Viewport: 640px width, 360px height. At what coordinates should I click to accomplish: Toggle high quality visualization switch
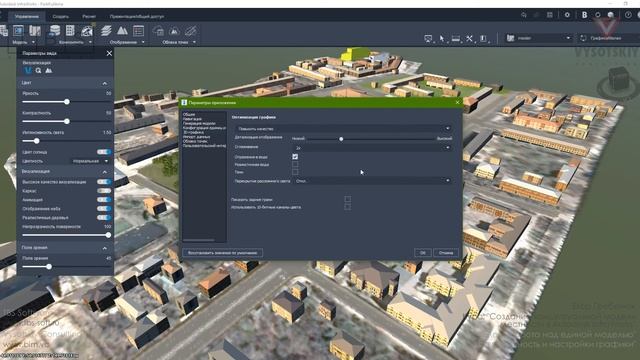pyautogui.click(x=104, y=182)
